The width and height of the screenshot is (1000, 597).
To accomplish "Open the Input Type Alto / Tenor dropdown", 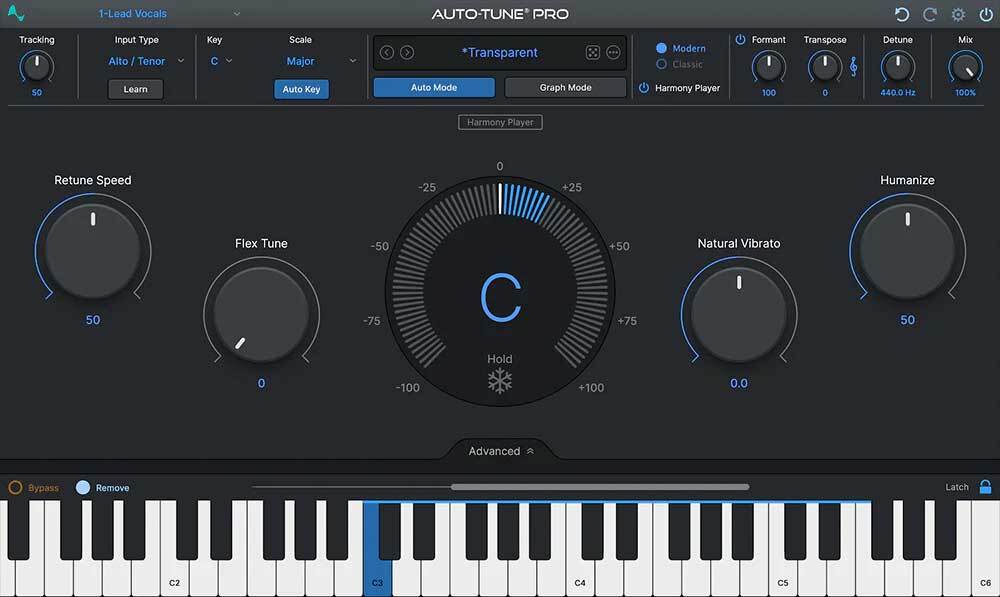I will 146,61.
